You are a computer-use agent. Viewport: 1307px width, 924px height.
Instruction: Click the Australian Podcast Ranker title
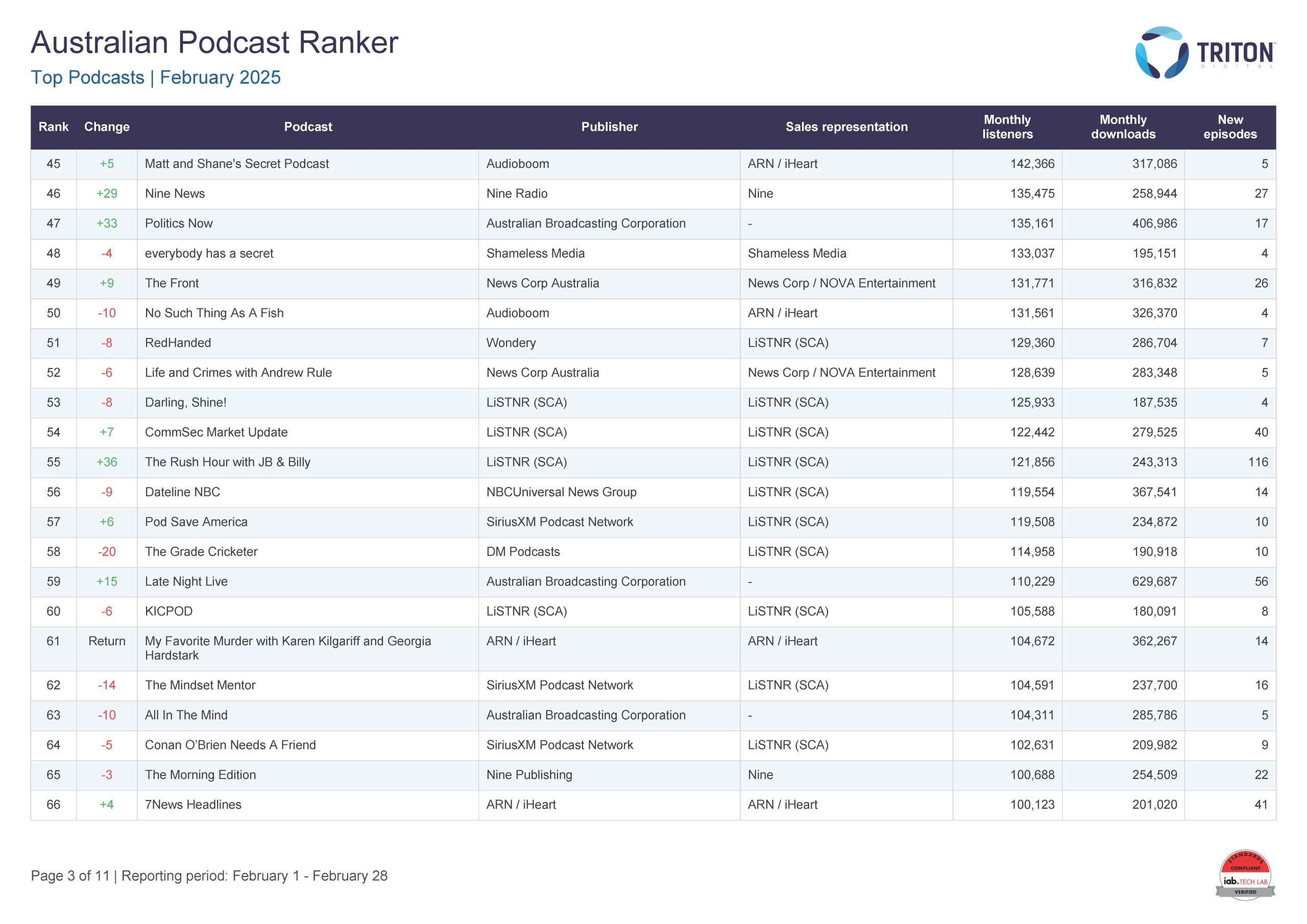(x=214, y=42)
